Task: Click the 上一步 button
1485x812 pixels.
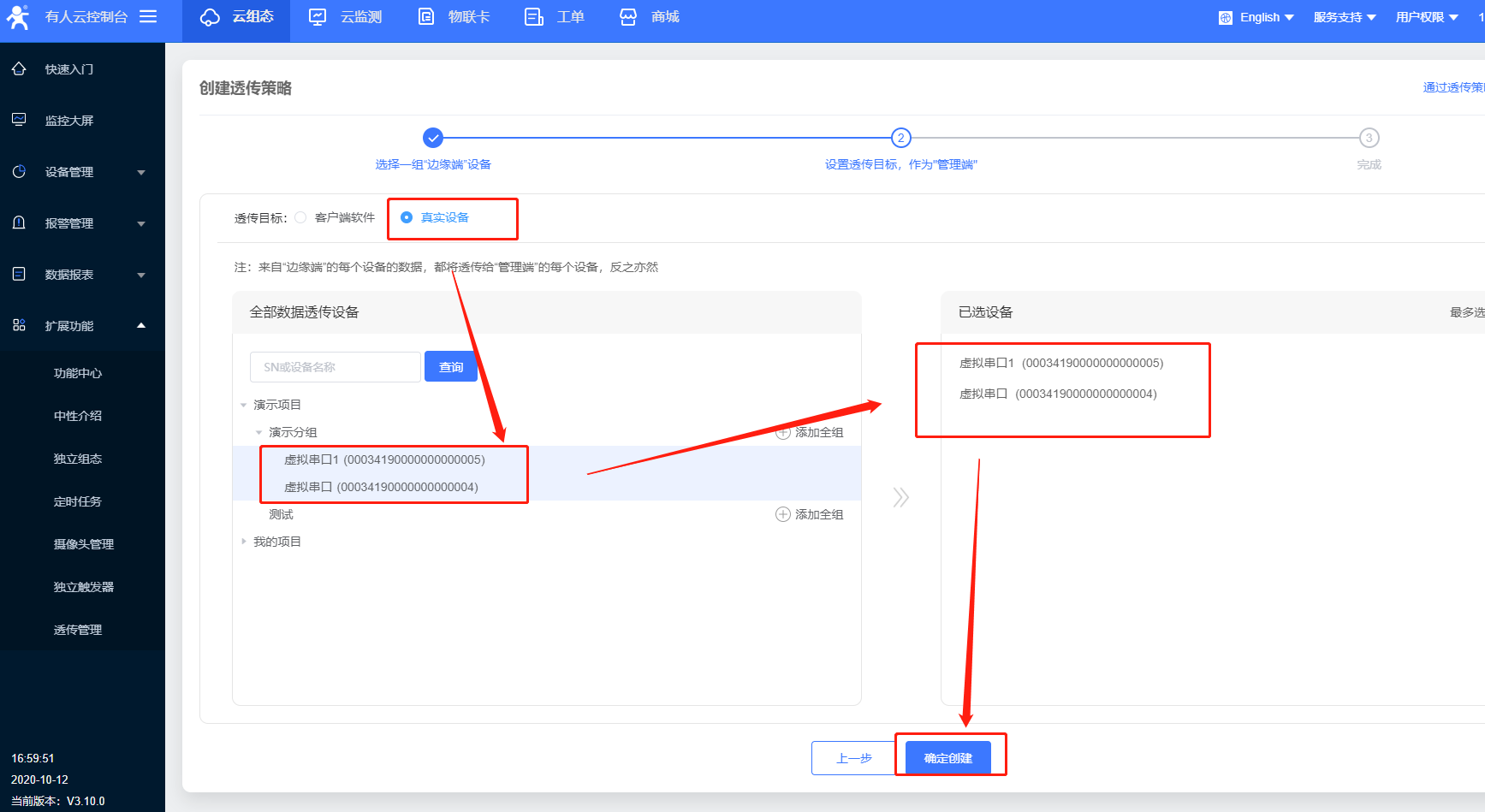Action: click(853, 758)
